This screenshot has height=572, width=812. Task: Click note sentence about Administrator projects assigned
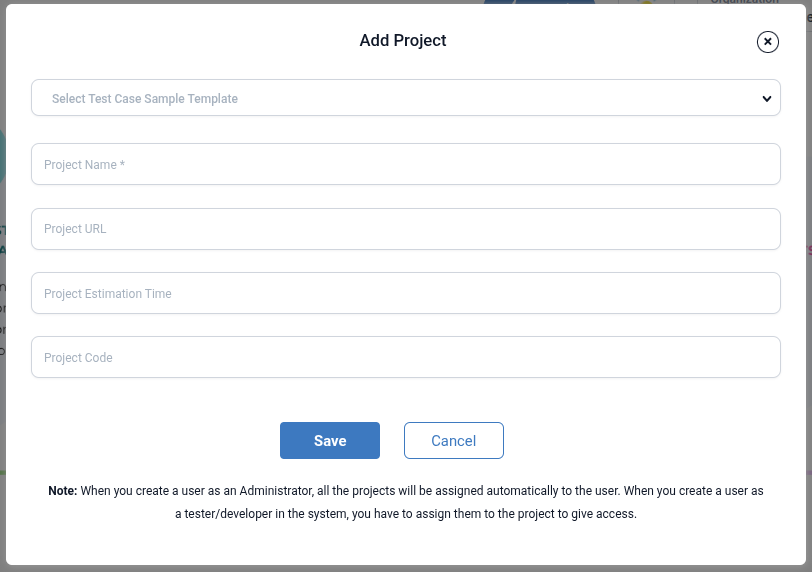coord(350,491)
